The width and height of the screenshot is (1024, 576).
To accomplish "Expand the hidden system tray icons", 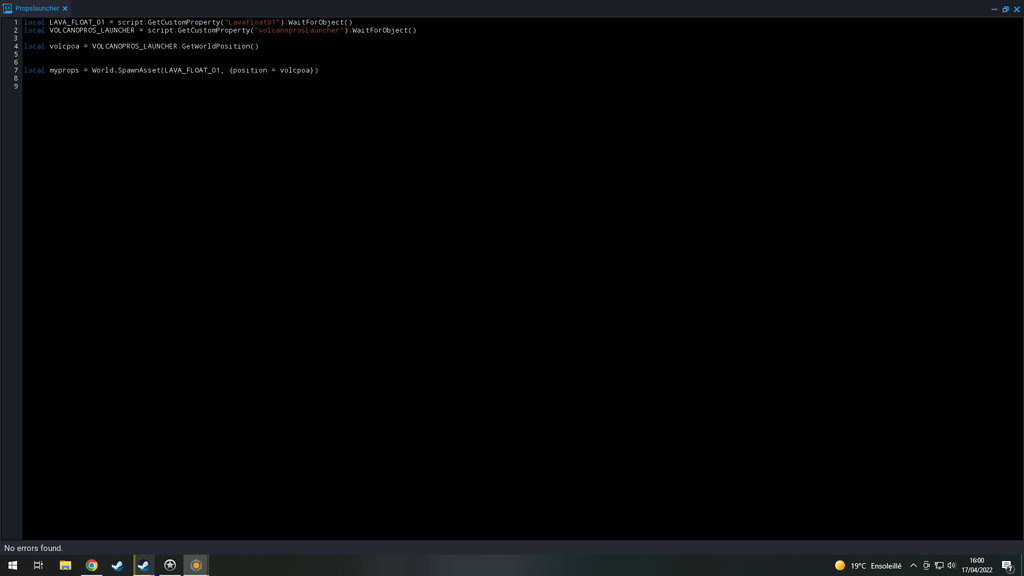I will tap(913, 565).
